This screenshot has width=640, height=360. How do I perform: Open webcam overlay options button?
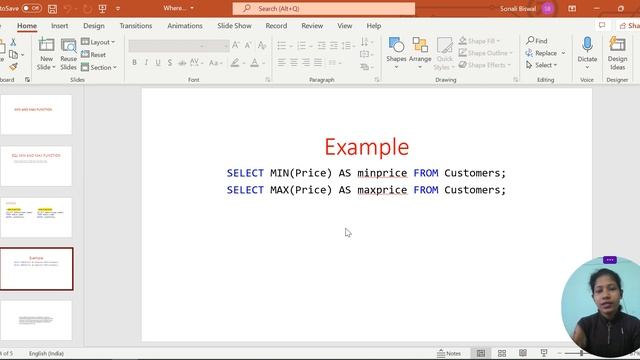pyautogui.click(x=610, y=260)
